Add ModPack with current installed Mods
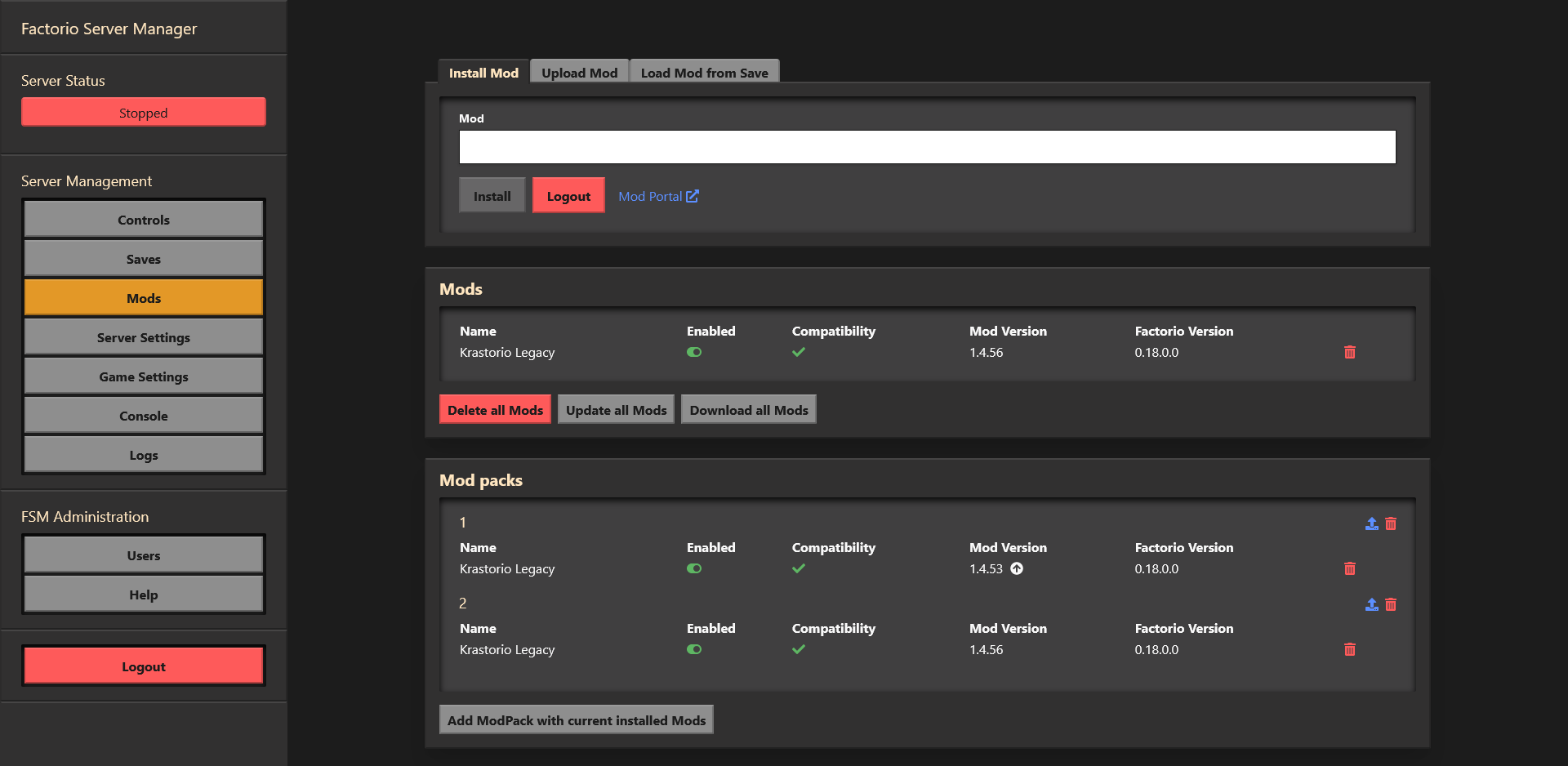This screenshot has height=766, width=1568. [577, 720]
